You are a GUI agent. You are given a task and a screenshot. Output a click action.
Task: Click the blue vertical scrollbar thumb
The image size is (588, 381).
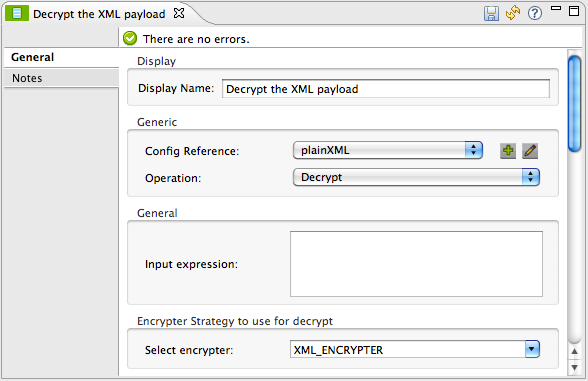pyautogui.click(x=574, y=104)
